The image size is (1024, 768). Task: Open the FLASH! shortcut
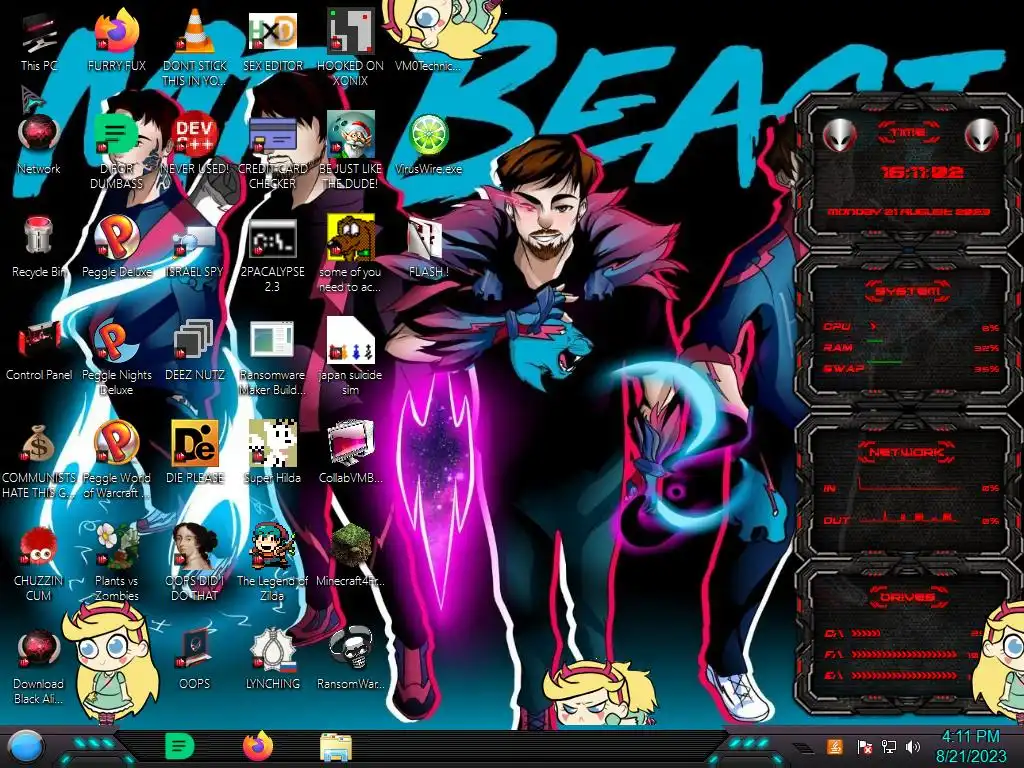pyautogui.click(x=428, y=248)
